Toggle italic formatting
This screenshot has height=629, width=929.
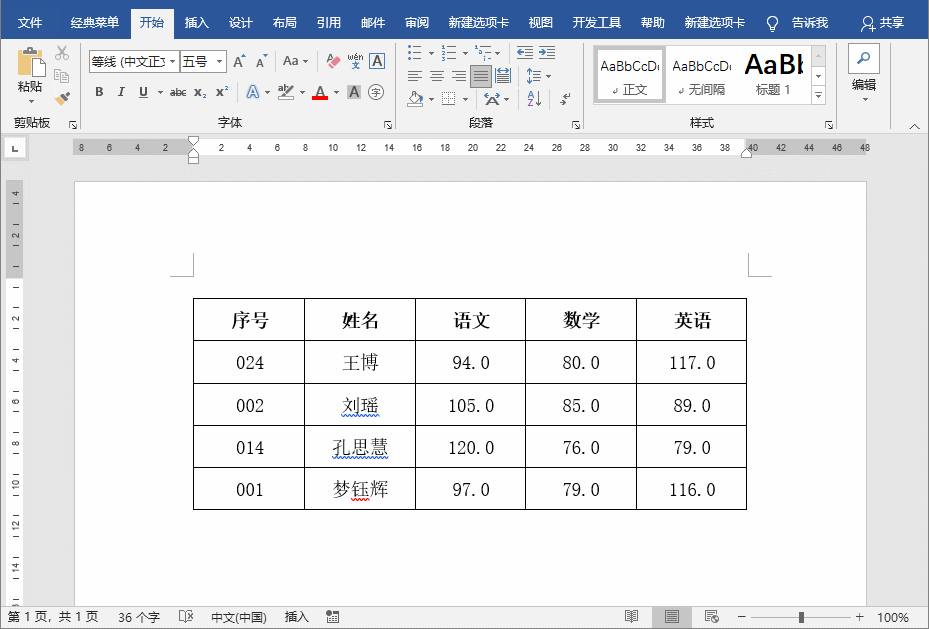click(121, 90)
